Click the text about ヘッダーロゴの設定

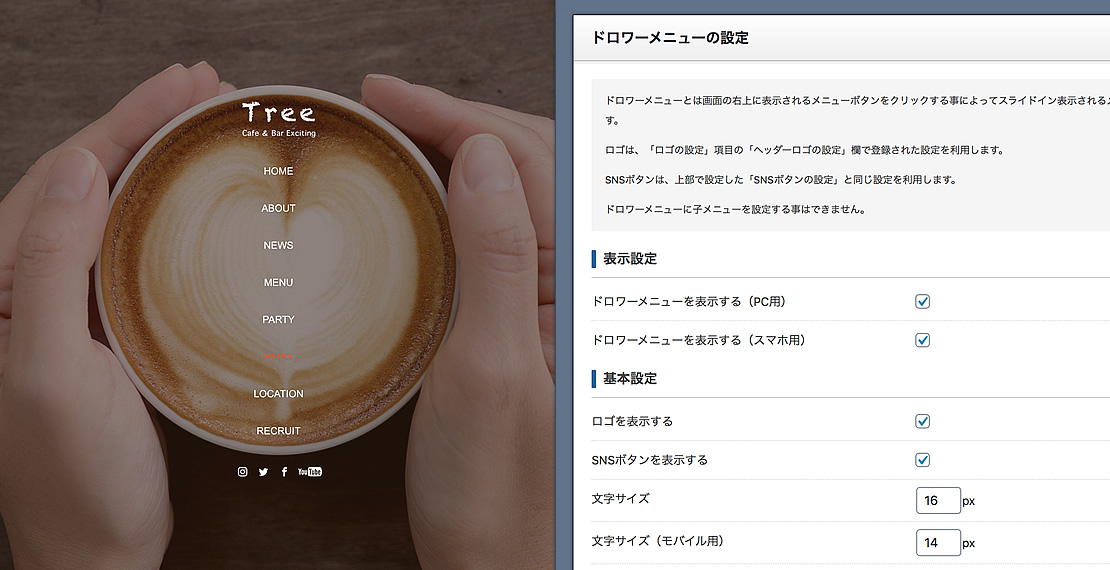805,150
